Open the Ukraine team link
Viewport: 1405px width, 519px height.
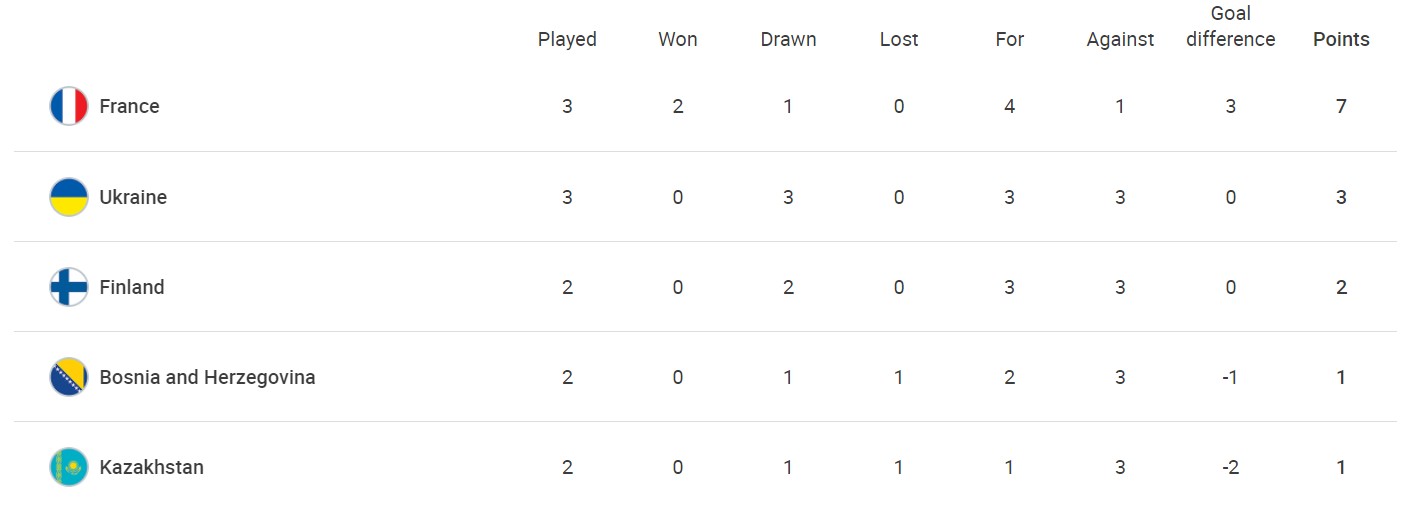click(x=133, y=197)
